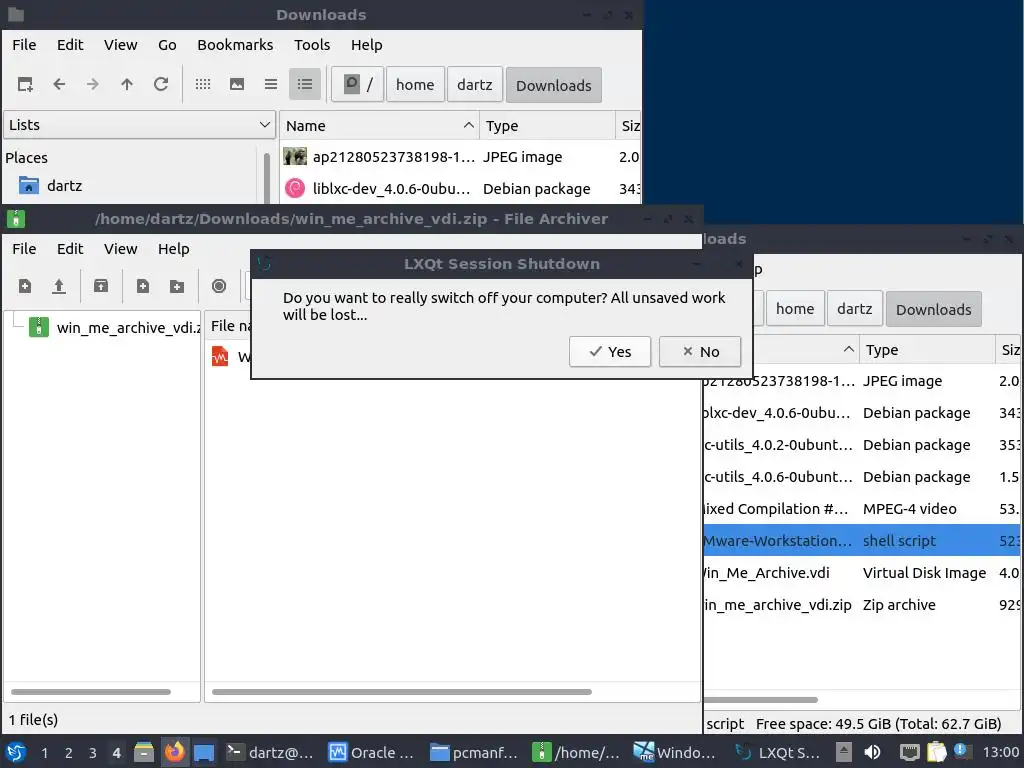Select liblxc-dev Debian package in top window
The image size is (1024, 768).
pos(461,189)
